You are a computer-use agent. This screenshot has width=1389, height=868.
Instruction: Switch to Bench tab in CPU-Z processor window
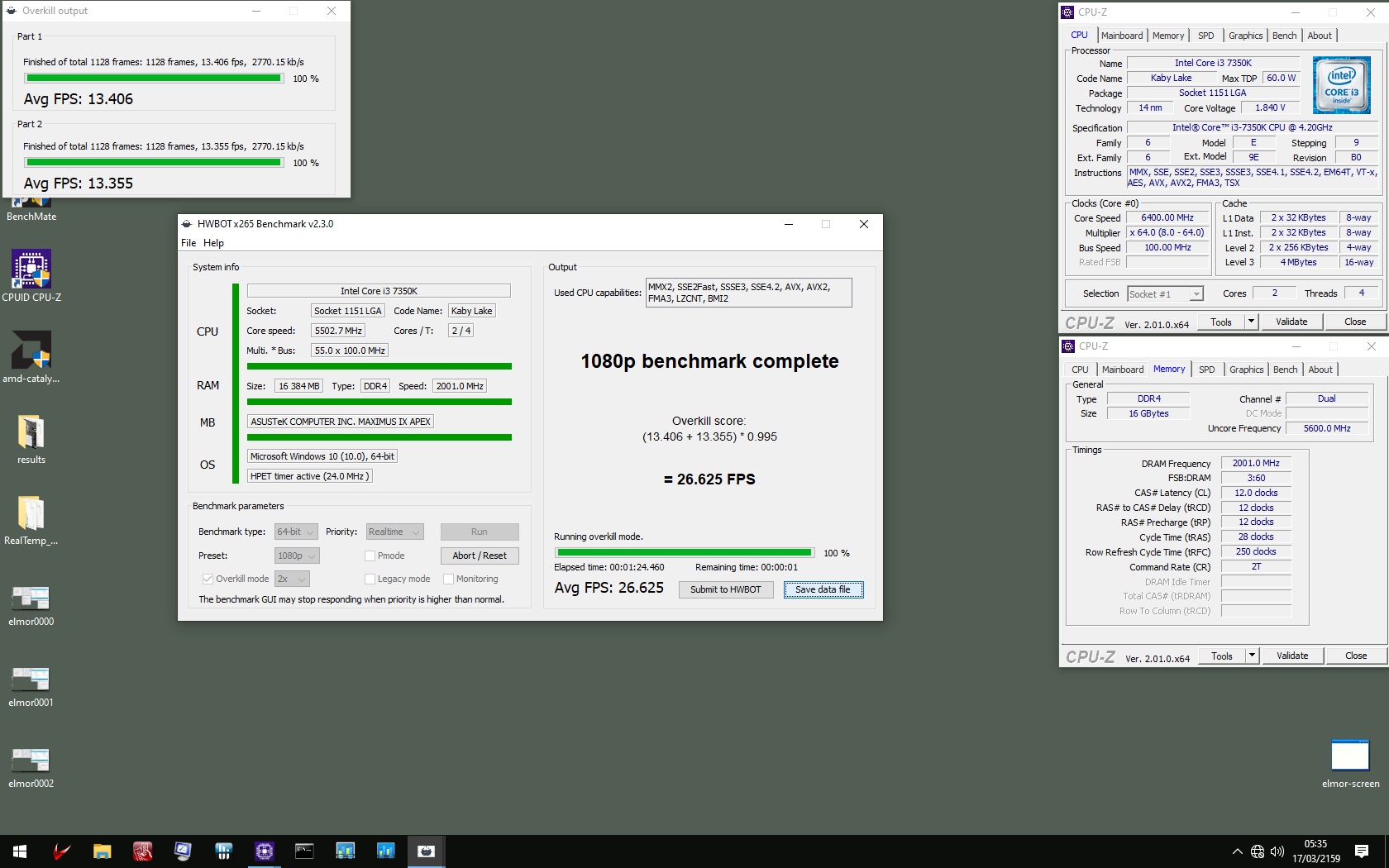point(1284,36)
